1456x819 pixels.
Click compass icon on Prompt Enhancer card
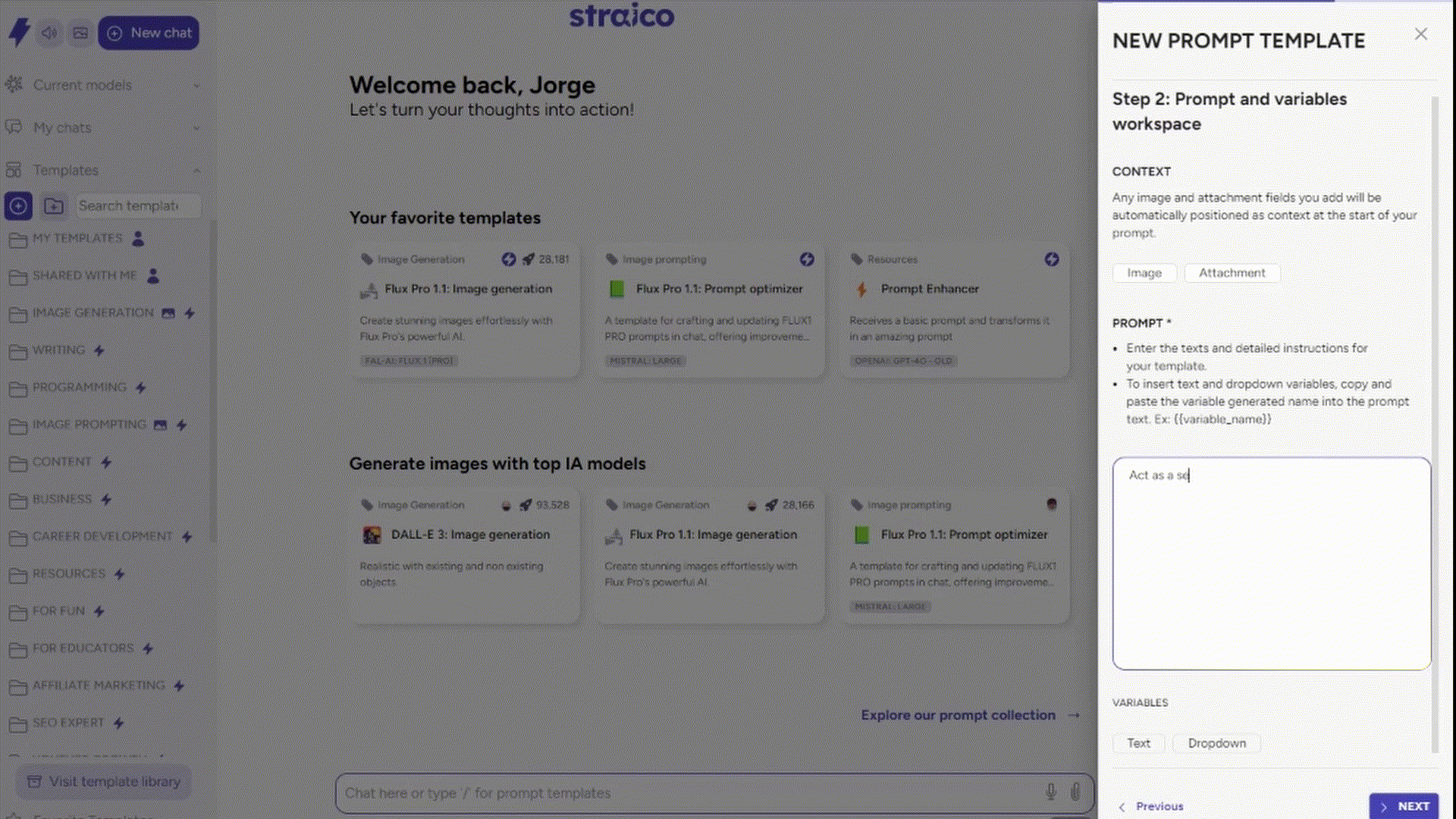tap(1052, 259)
